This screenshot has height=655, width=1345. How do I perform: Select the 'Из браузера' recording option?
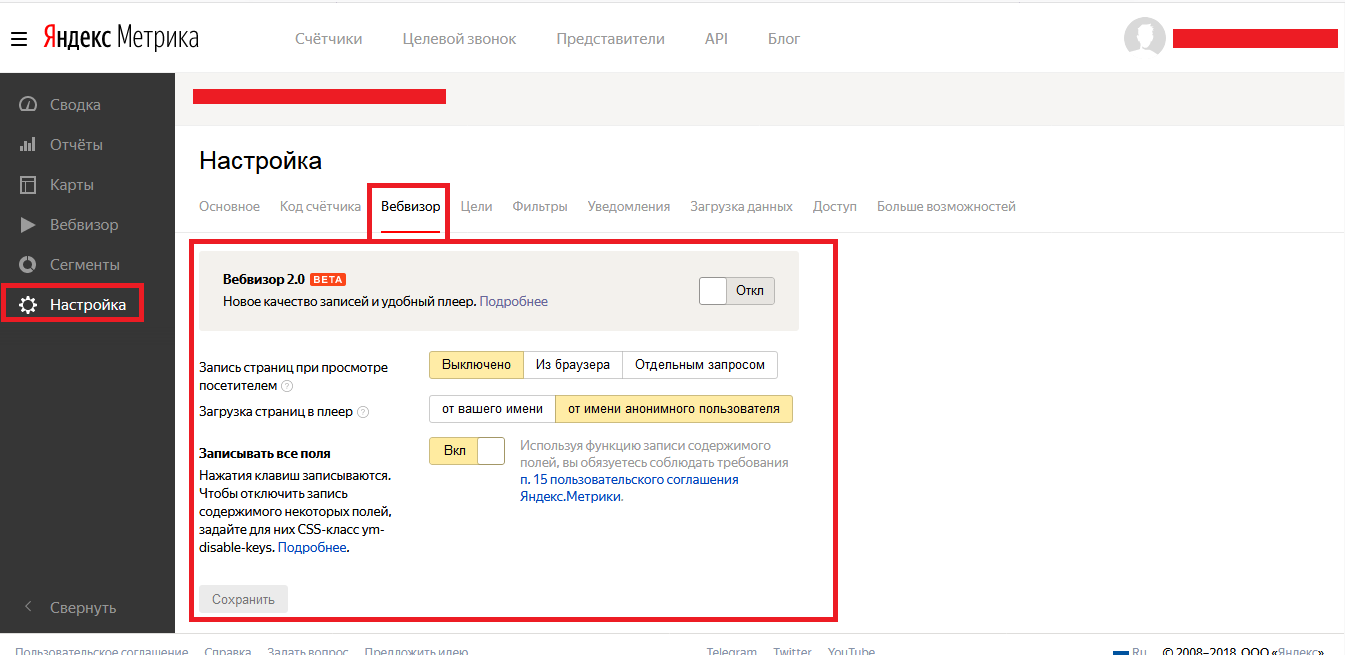pos(572,365)
